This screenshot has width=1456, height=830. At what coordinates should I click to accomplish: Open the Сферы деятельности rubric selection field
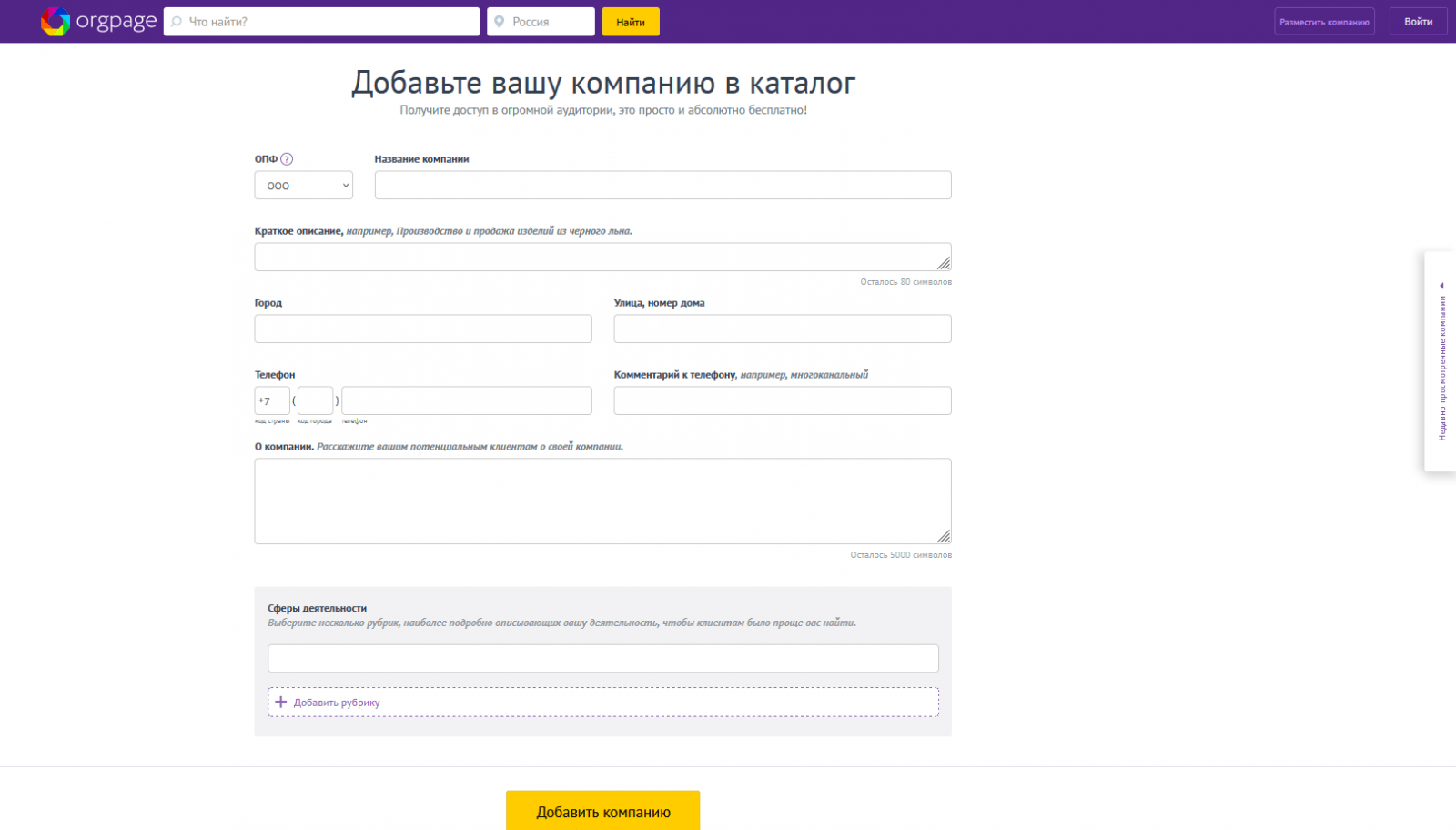click(602, 657)
